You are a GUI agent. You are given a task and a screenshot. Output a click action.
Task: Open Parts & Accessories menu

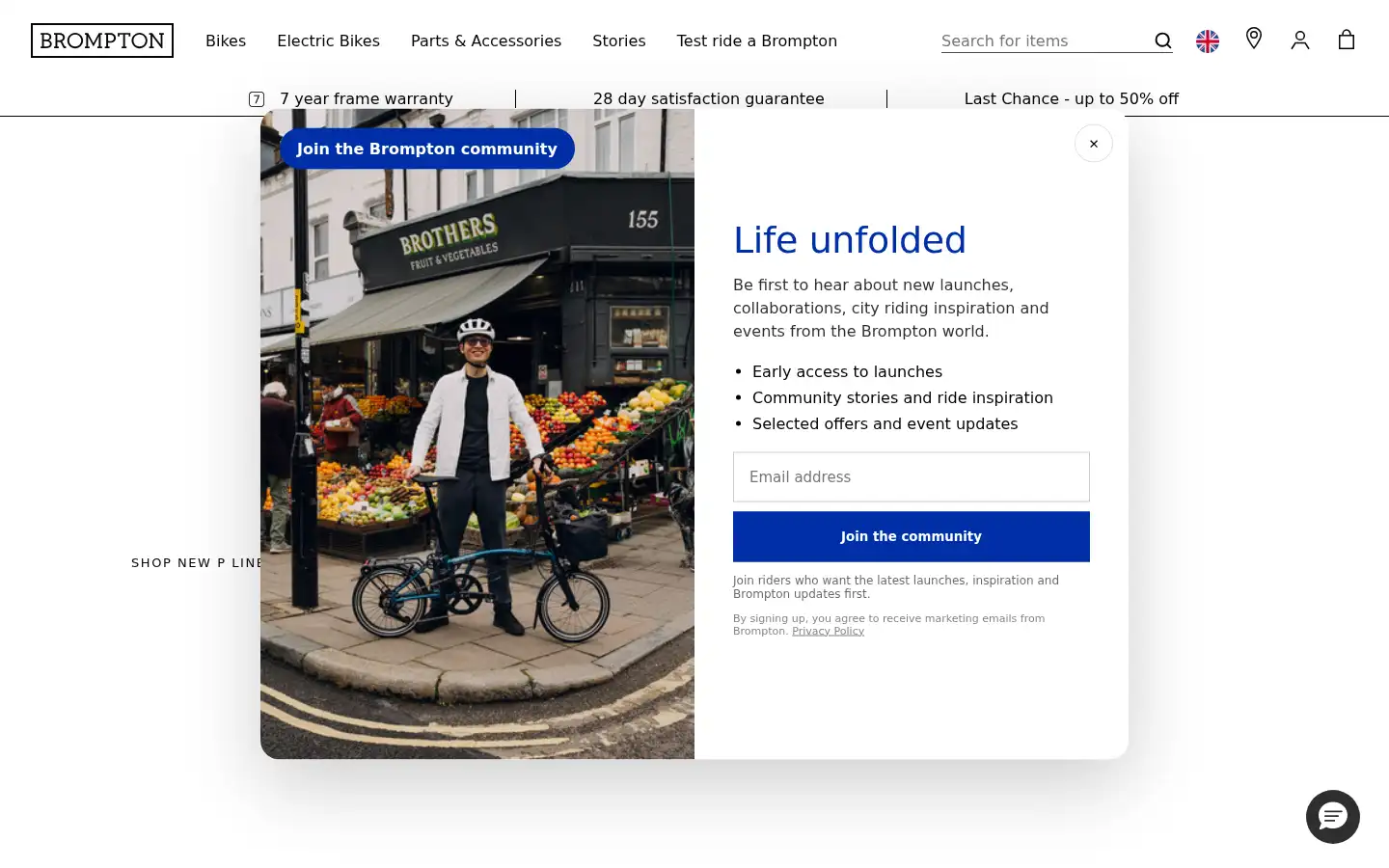[486, 41]
